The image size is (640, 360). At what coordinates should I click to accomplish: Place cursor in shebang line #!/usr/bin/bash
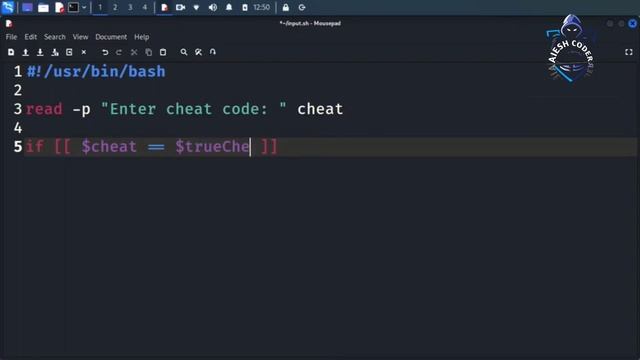(x=96, y=71)
